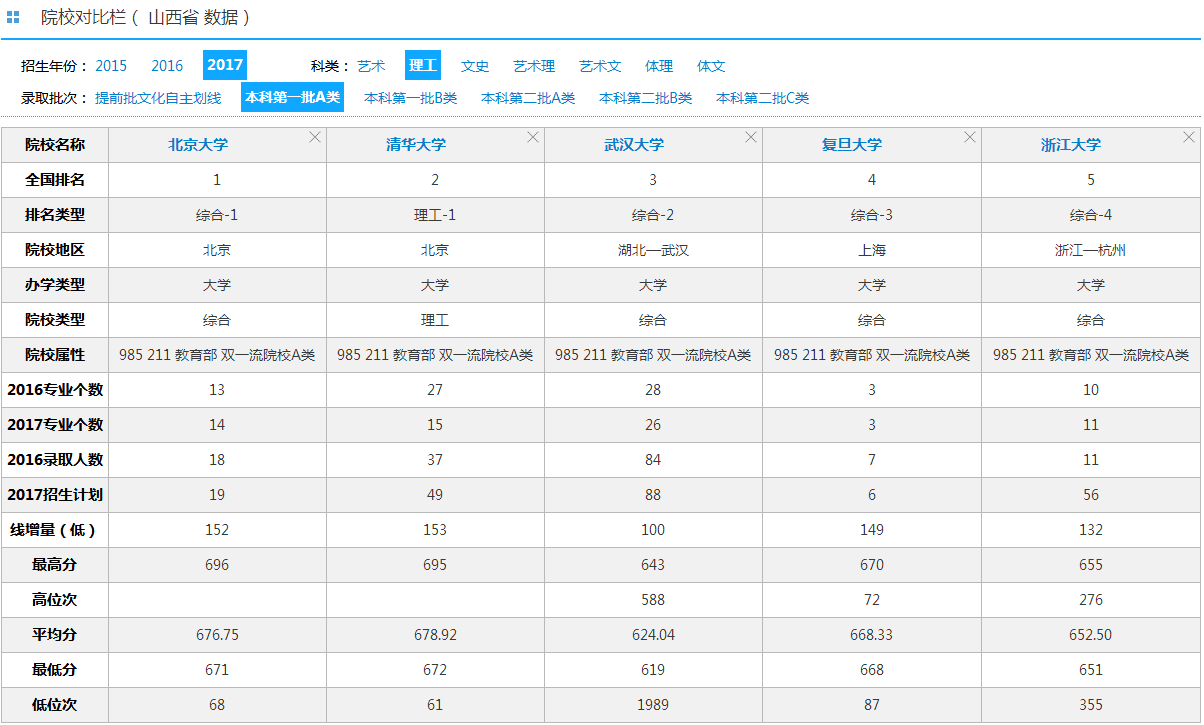1204x725 pixels.
Task: Switch category to 体理
Action: [659, 66]
